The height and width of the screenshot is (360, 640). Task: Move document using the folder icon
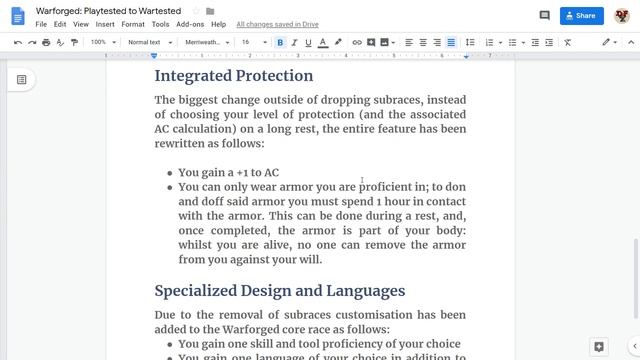pos(210,11)
